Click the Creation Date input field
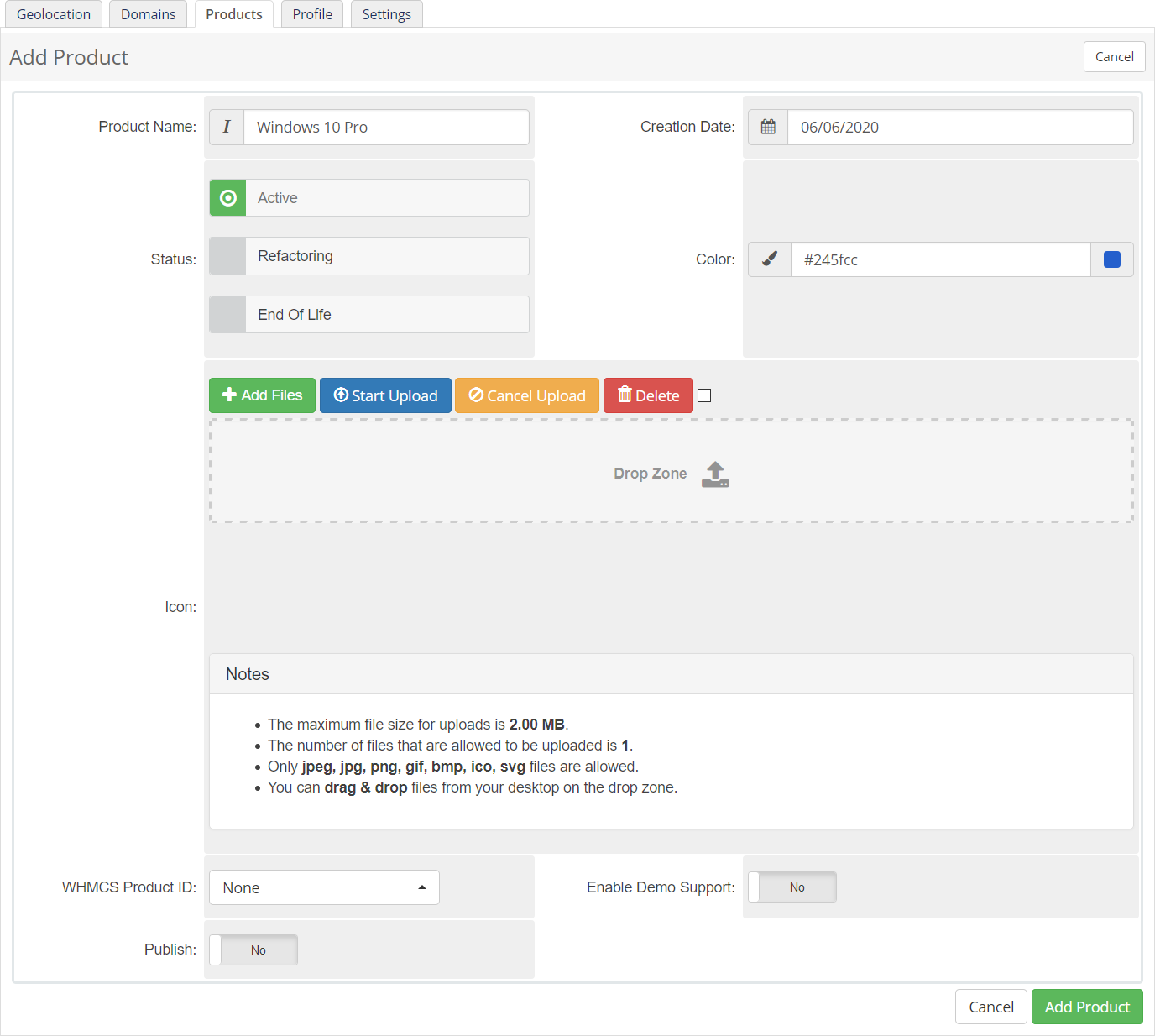Viewport: 1155px width, 1036px height. point(960,127)
